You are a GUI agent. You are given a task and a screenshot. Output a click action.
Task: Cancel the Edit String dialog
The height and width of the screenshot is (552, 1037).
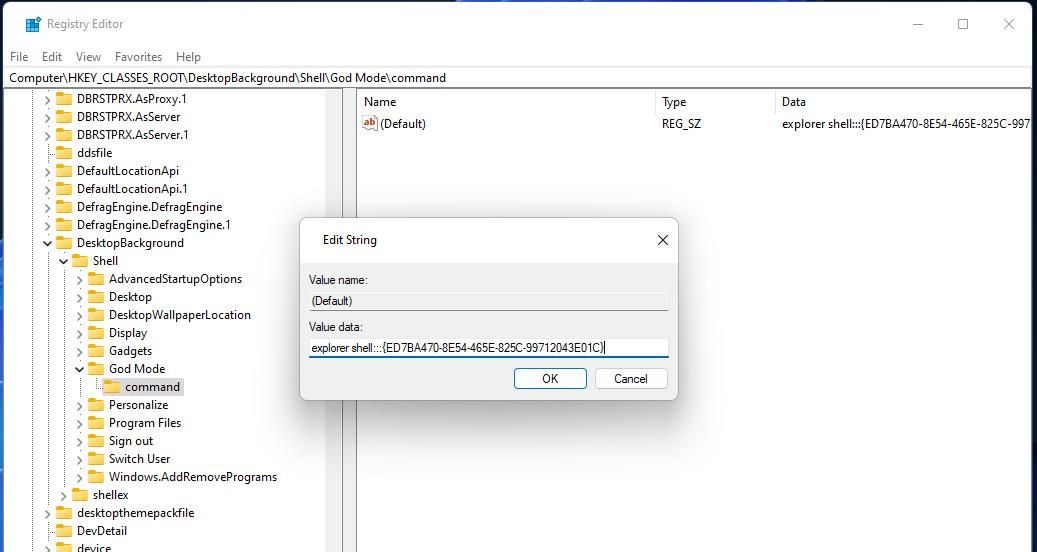point(631,379)
